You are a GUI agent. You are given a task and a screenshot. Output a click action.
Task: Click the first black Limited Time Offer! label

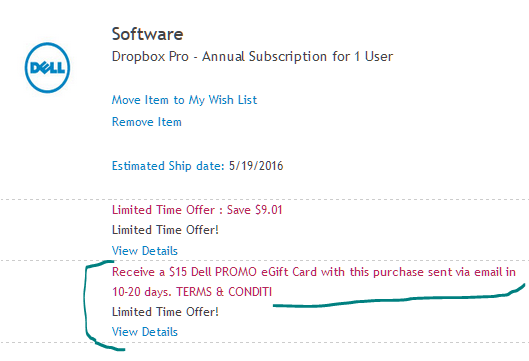(x=165, y=230)
